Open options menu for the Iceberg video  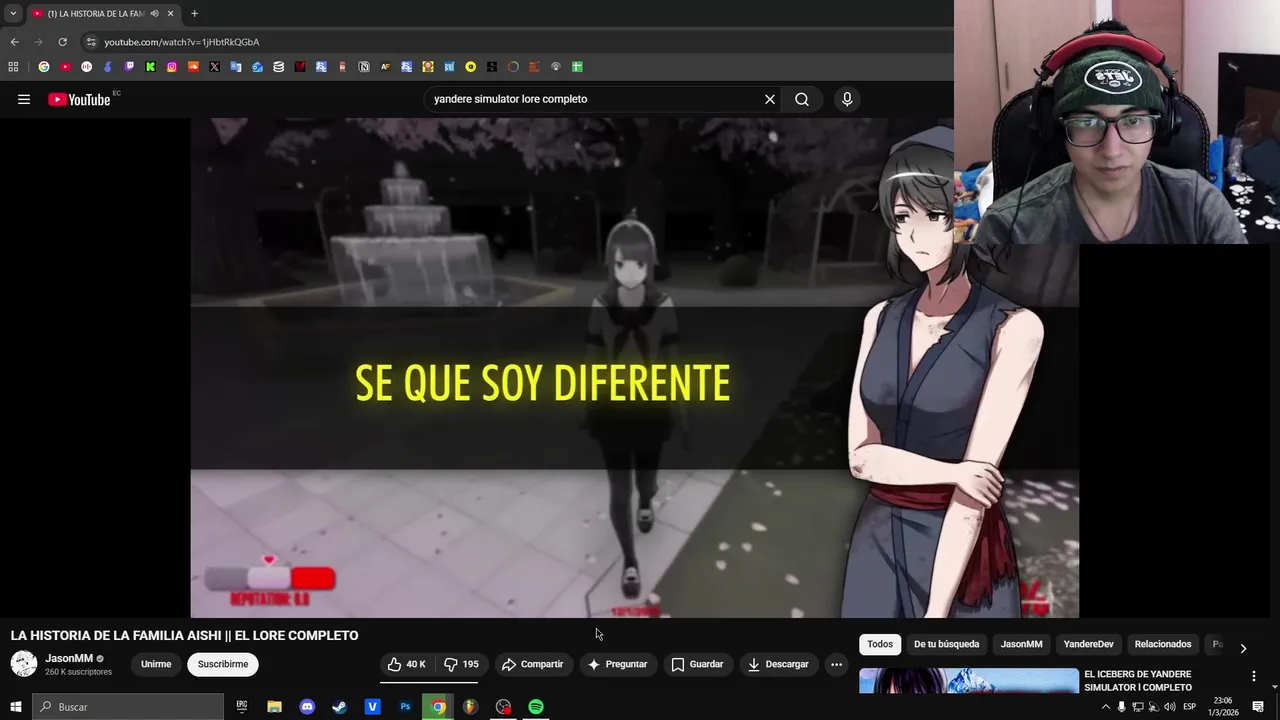pyautogui.click(x=1254, y=677)
